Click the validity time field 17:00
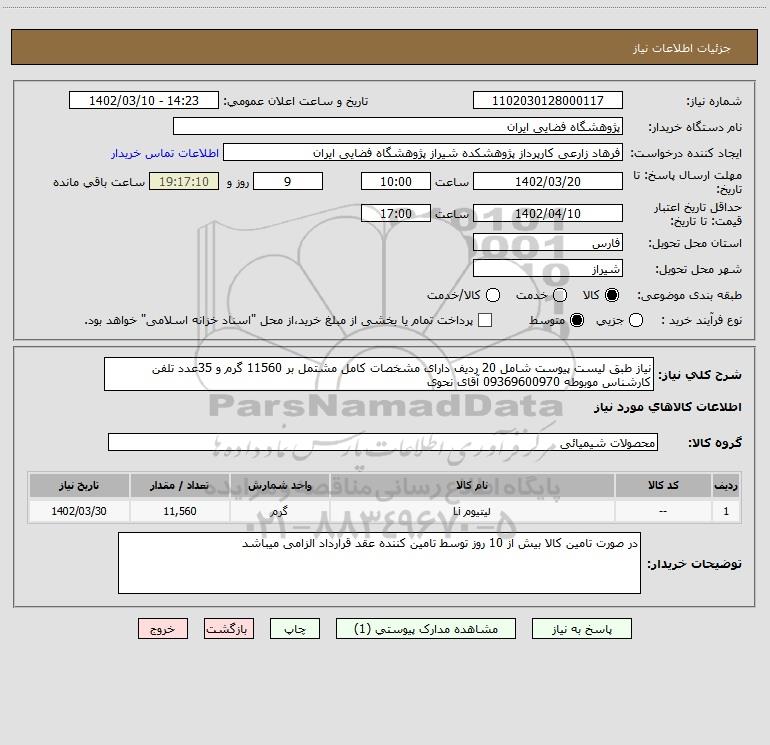 click(x=396, y=213)
